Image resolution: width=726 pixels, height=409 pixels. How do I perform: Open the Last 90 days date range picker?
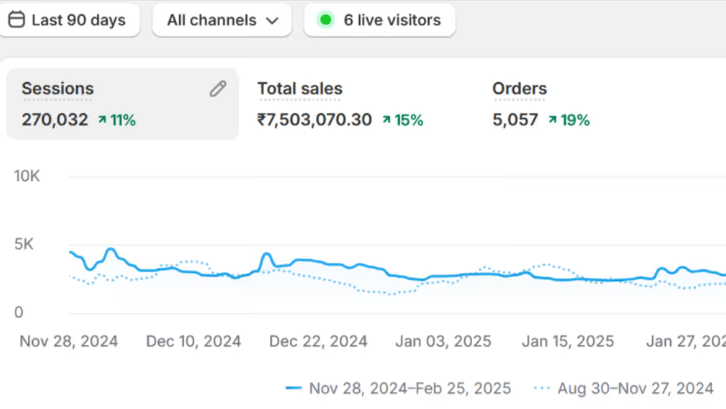(x=70, y=20)
